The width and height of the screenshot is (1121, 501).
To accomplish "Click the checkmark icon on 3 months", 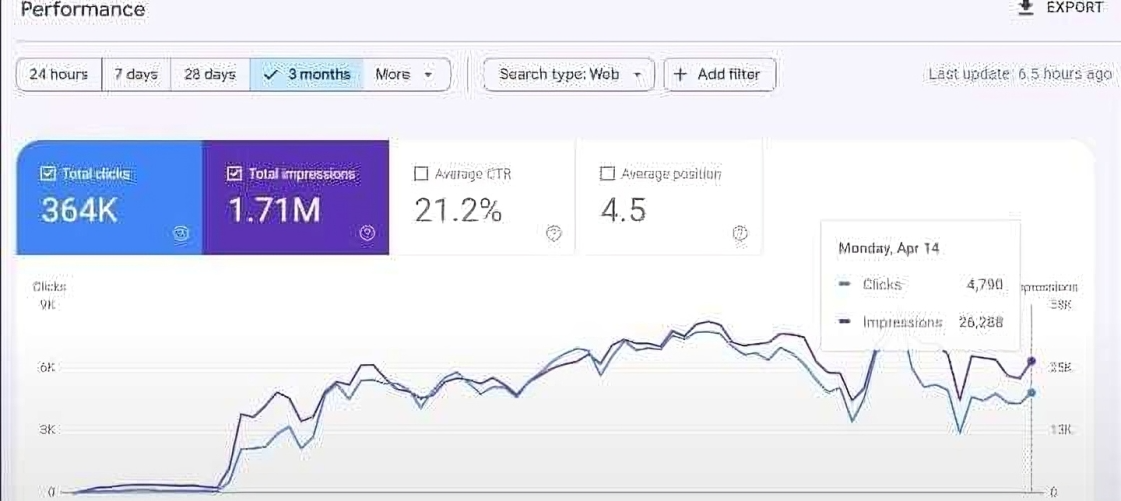I will 270,74.
